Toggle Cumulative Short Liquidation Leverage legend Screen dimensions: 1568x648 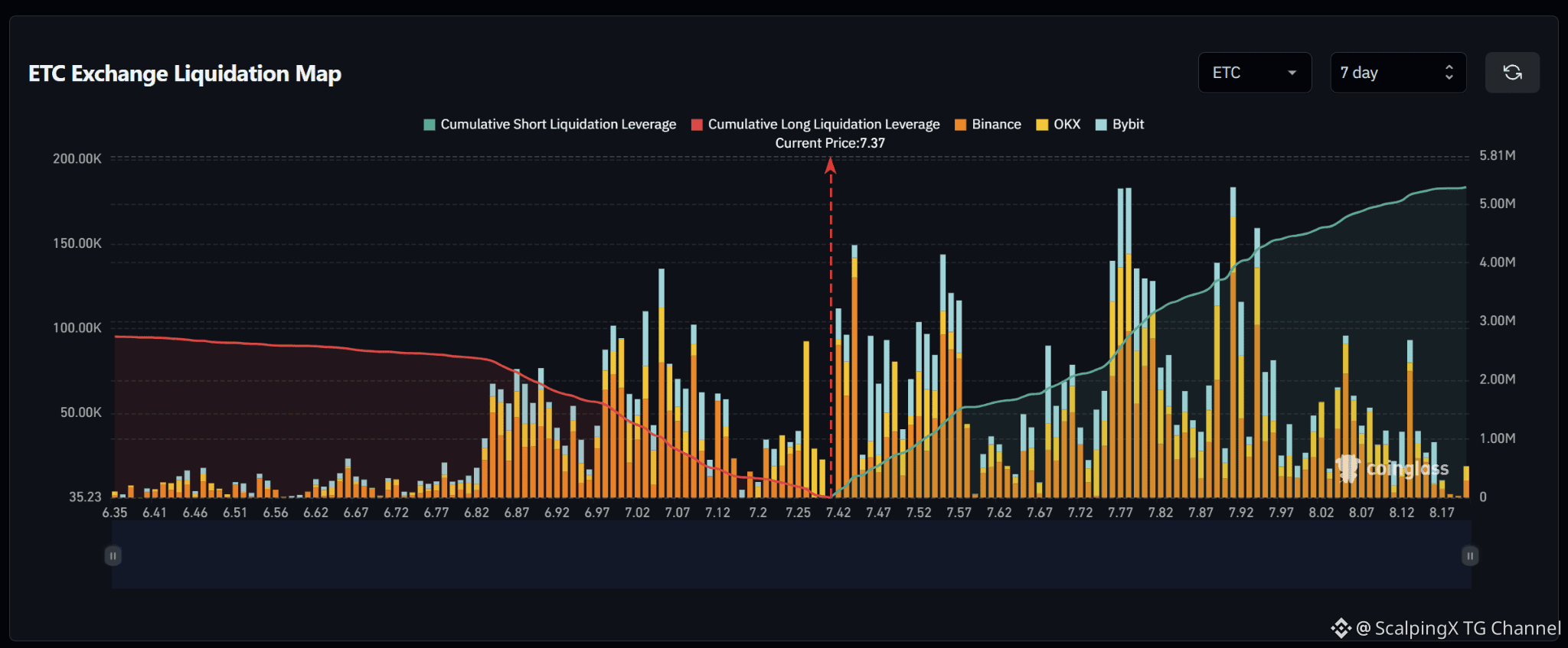(550, 124)
